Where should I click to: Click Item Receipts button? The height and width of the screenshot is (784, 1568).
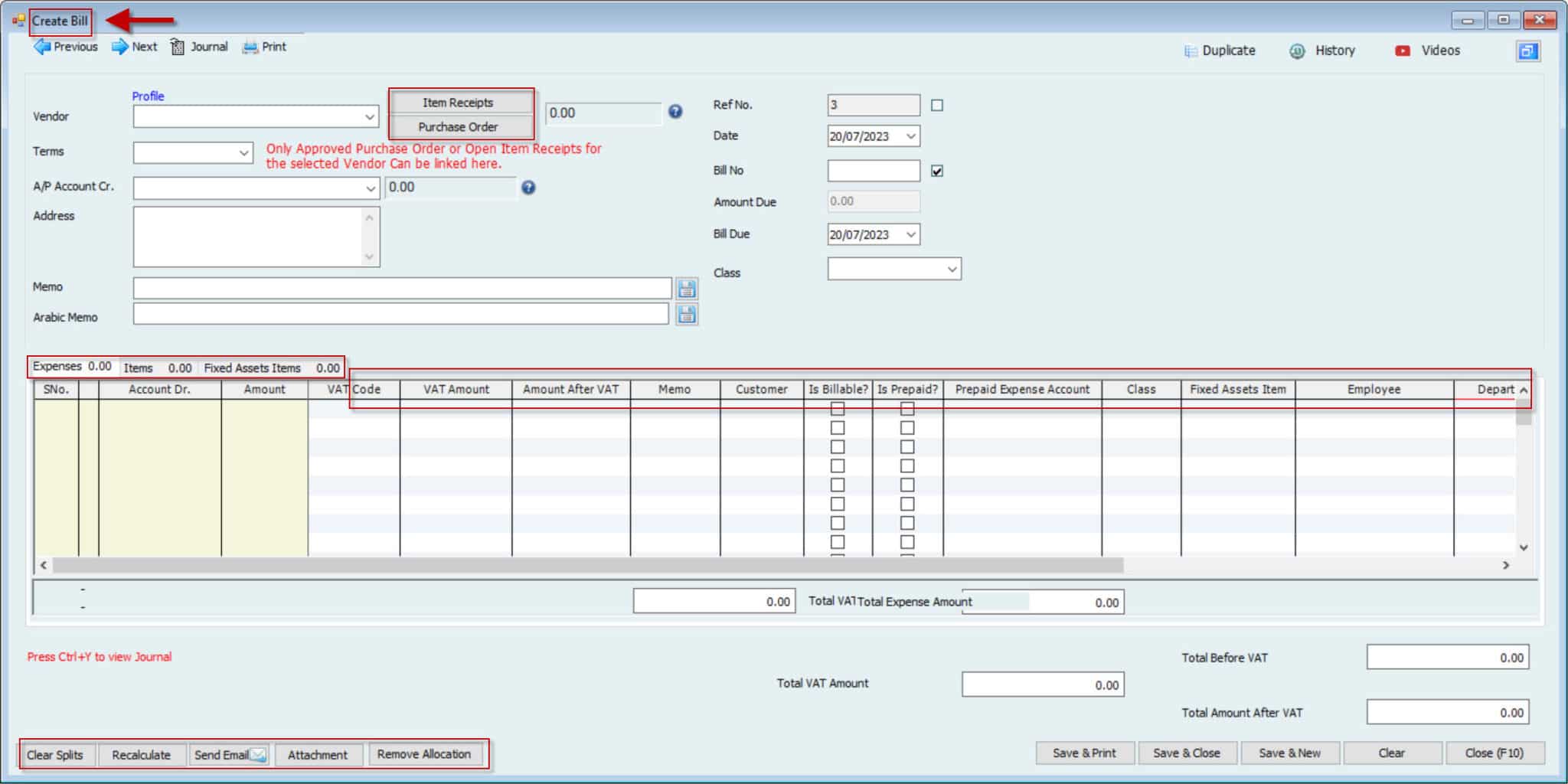458,103
